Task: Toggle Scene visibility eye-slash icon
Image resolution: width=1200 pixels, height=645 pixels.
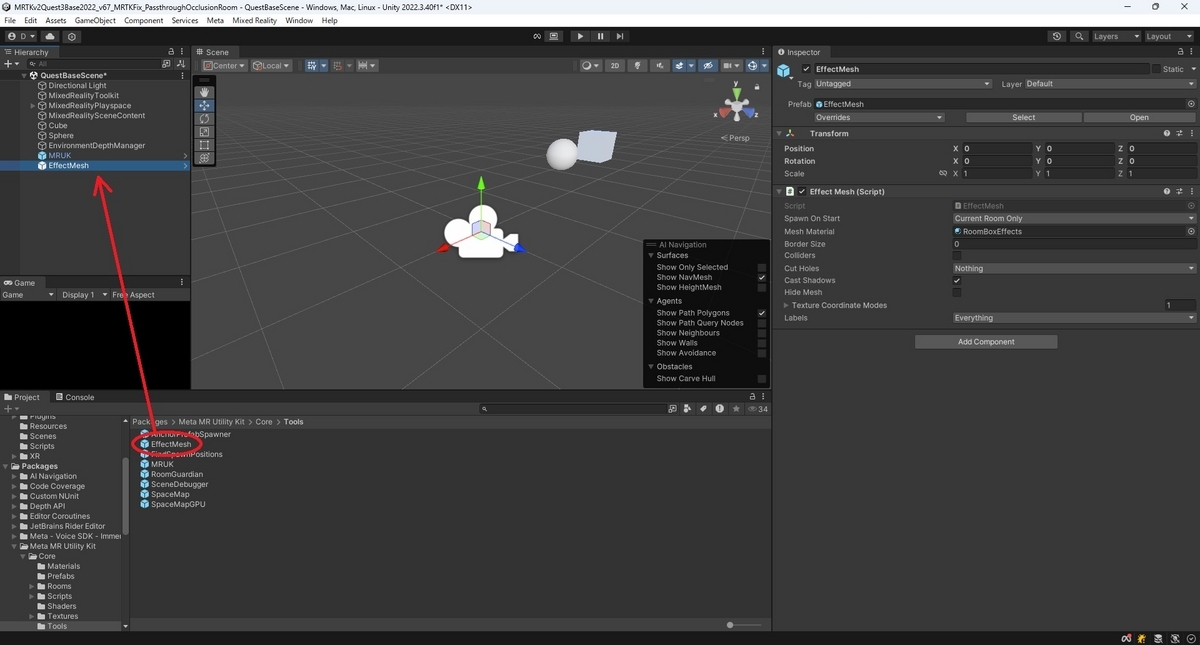Action: tap(709, 66)
